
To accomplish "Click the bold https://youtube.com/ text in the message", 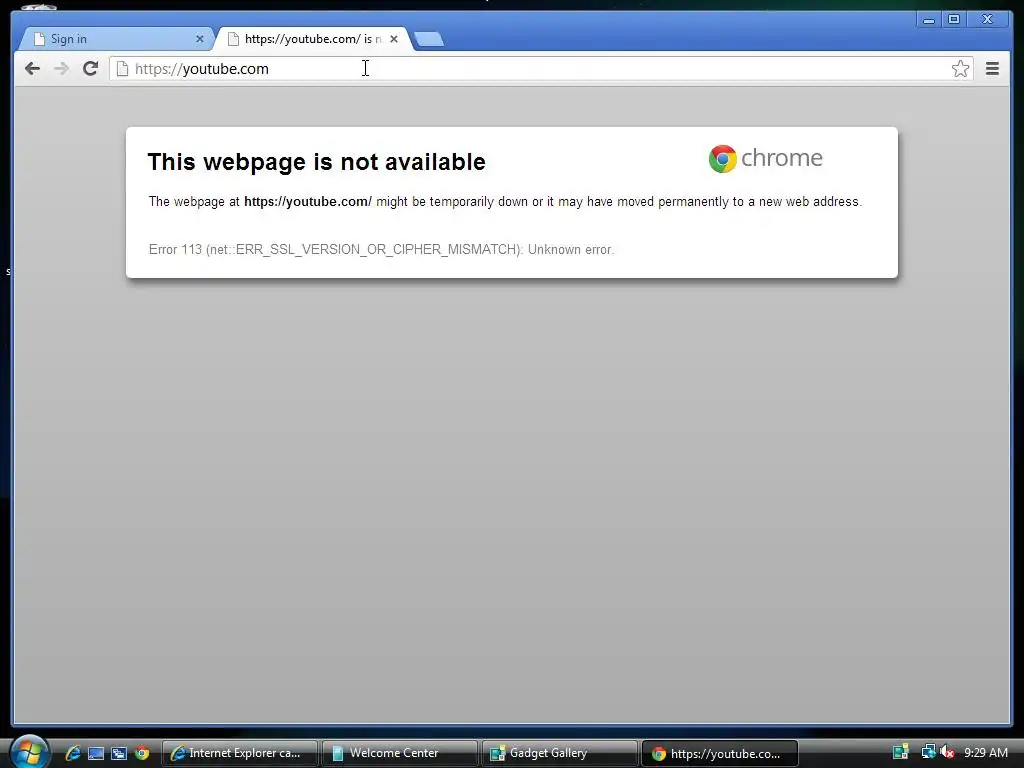I will [x=308, y=202].
